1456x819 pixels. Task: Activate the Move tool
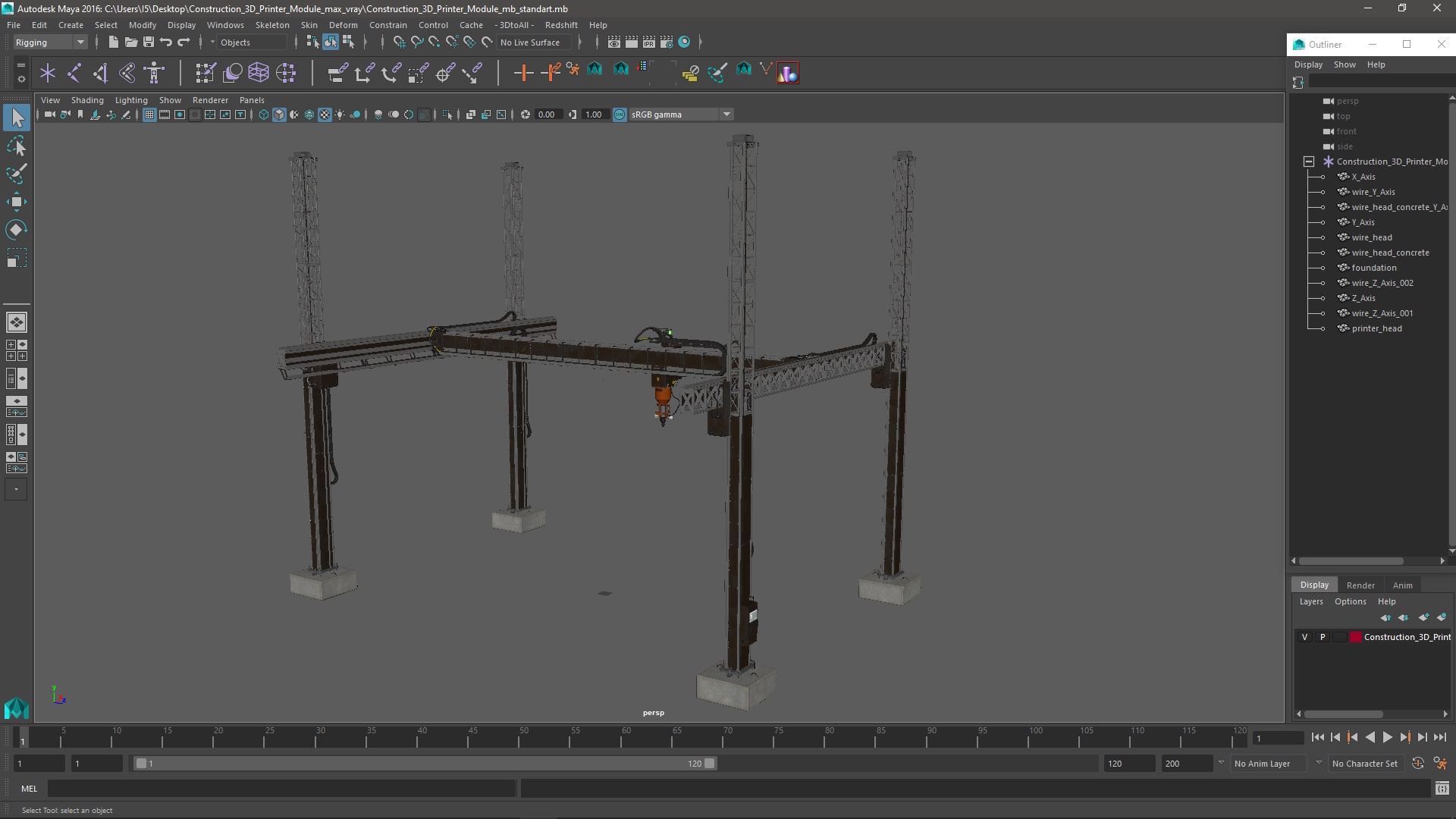pyautogui.click(x=17, y=202)
